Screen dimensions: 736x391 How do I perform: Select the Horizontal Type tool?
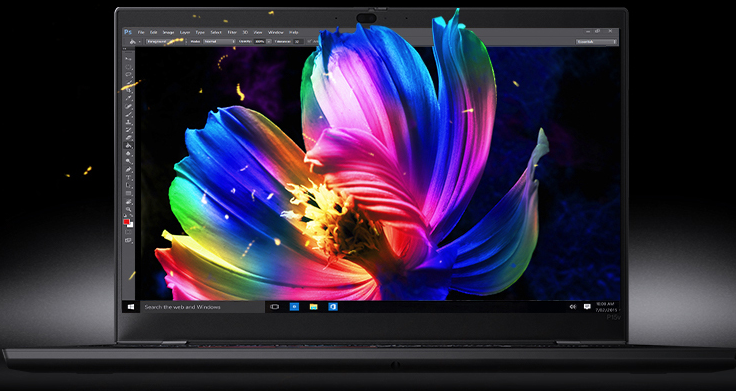point(128,177)
